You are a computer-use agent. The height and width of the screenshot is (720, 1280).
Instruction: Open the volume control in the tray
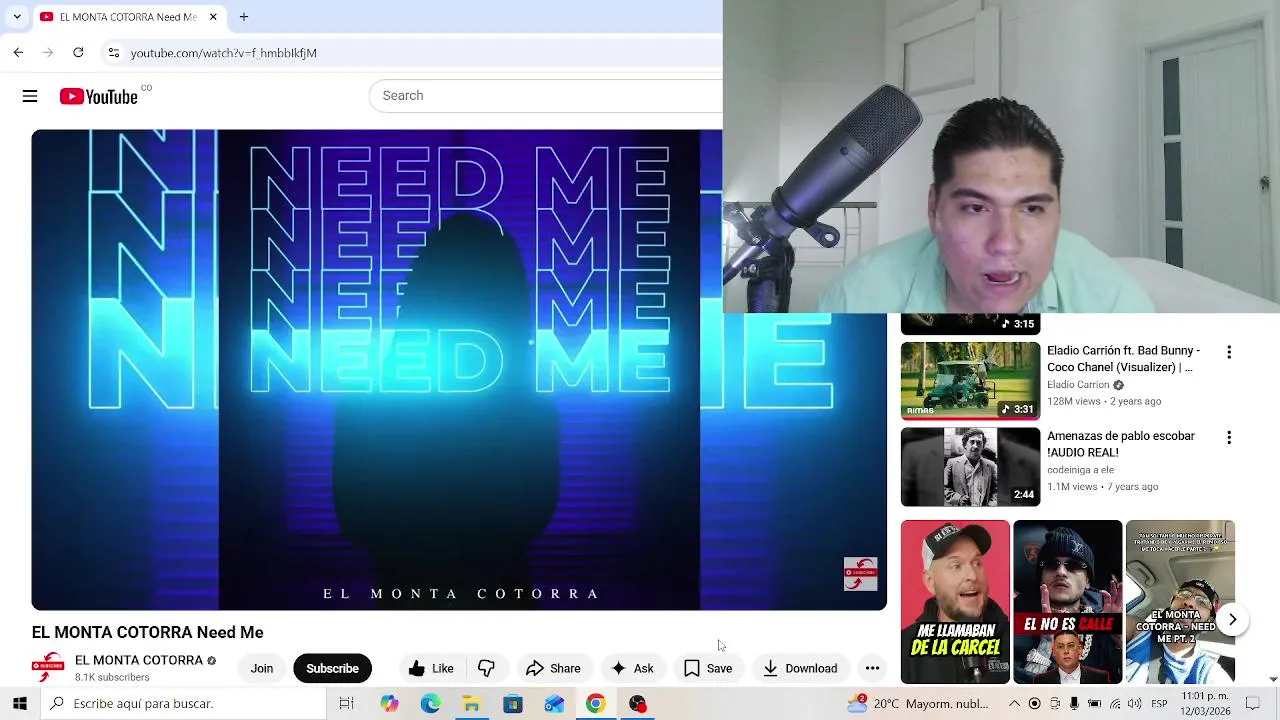pos(1135,704)
